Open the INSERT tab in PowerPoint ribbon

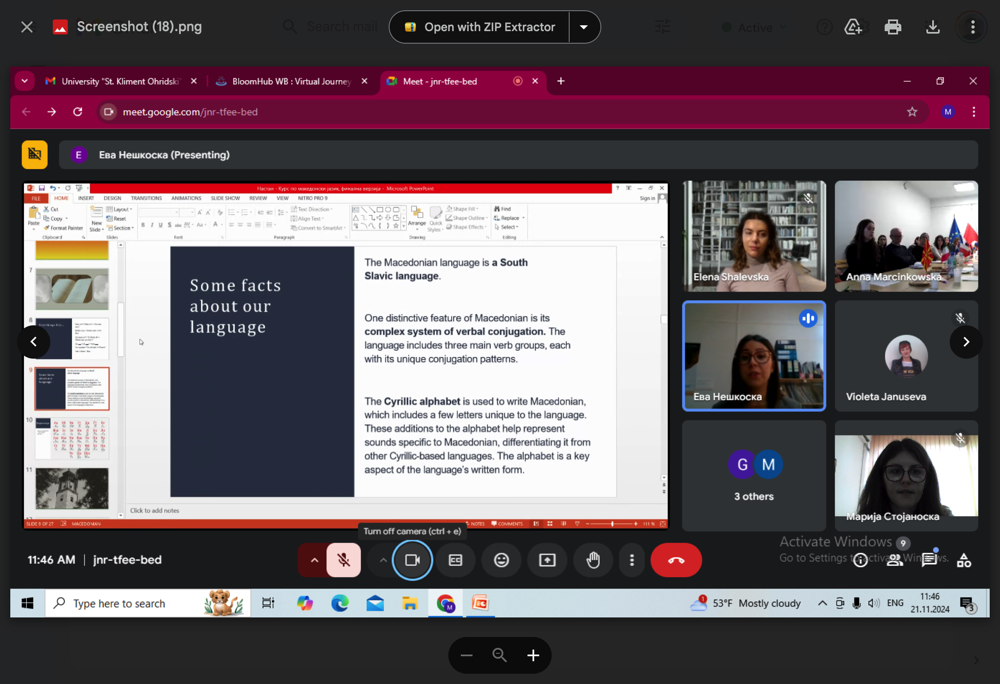tap(86, 198)
